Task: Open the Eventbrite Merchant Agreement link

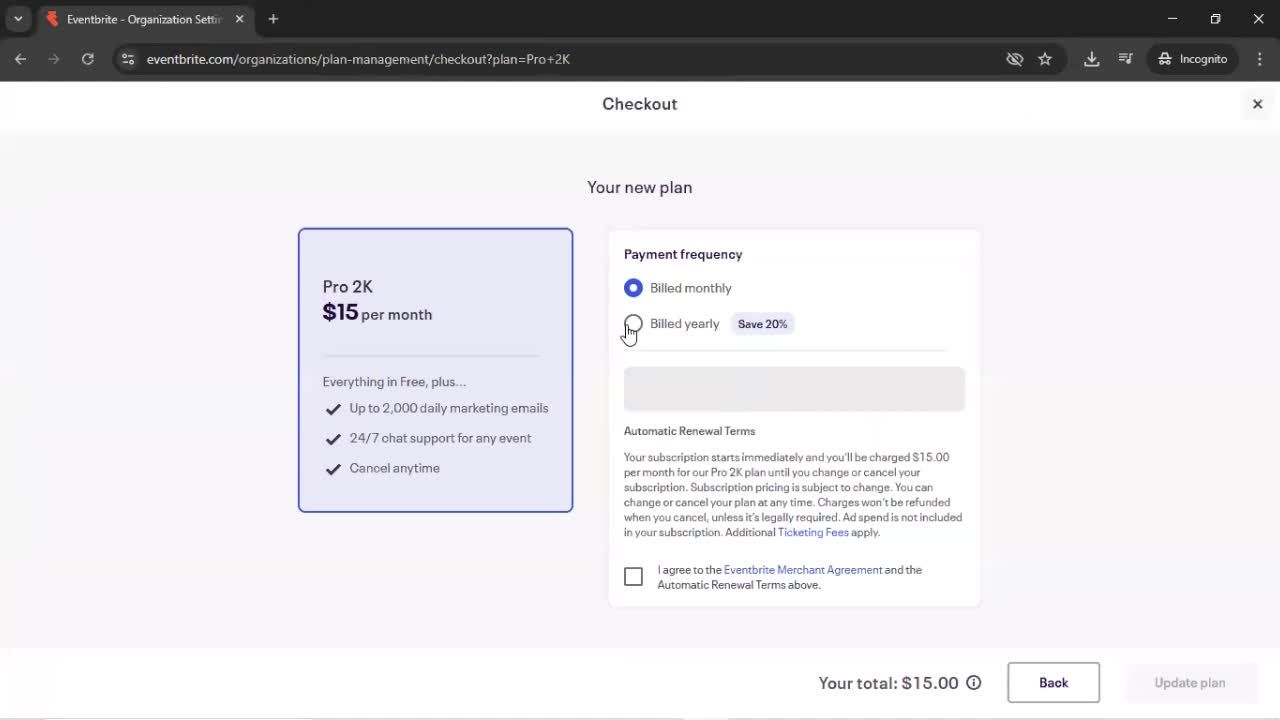Action: [803, 570]
